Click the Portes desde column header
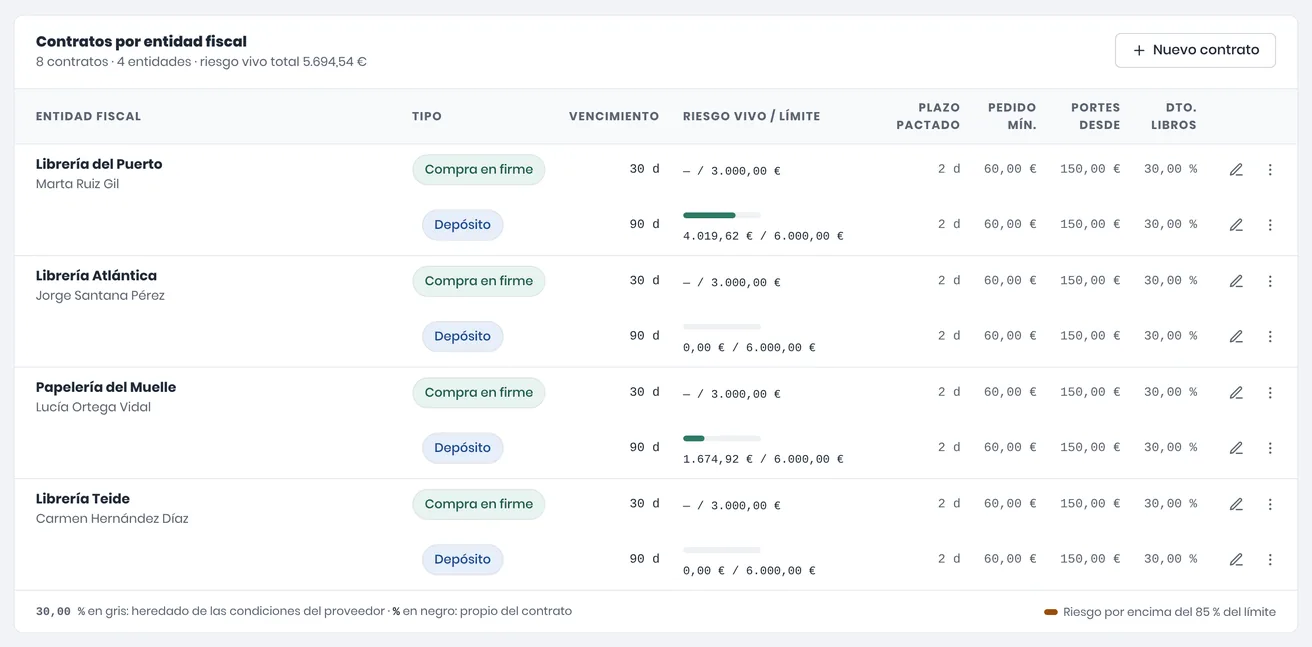 [1096, 116]
